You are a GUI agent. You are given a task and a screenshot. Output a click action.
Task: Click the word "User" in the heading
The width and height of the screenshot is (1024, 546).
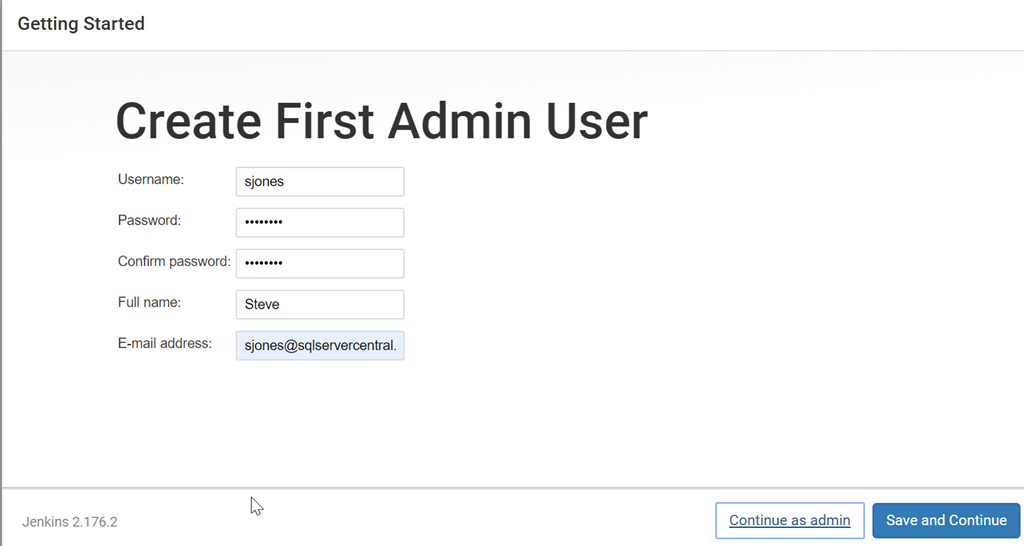pos(597,122)
